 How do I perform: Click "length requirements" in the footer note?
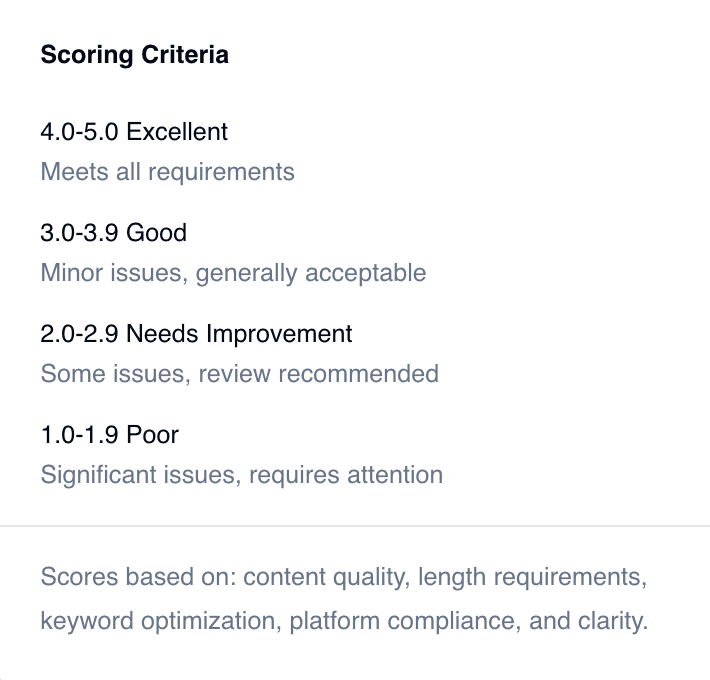(x=531, y=578)
